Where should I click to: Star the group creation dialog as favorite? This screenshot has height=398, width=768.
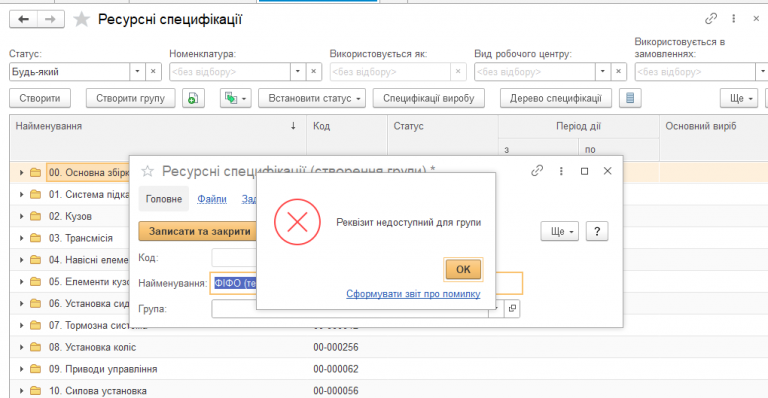(x=147, y=171)
